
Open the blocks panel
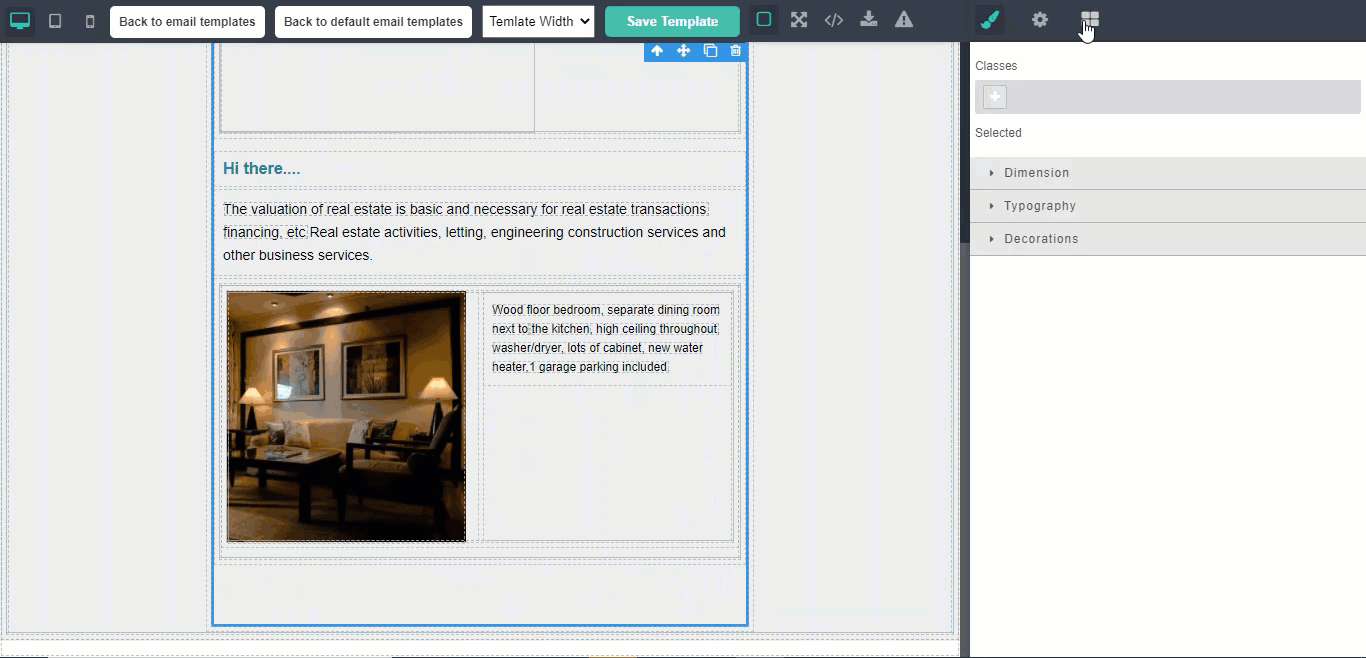coord(1090,20)
